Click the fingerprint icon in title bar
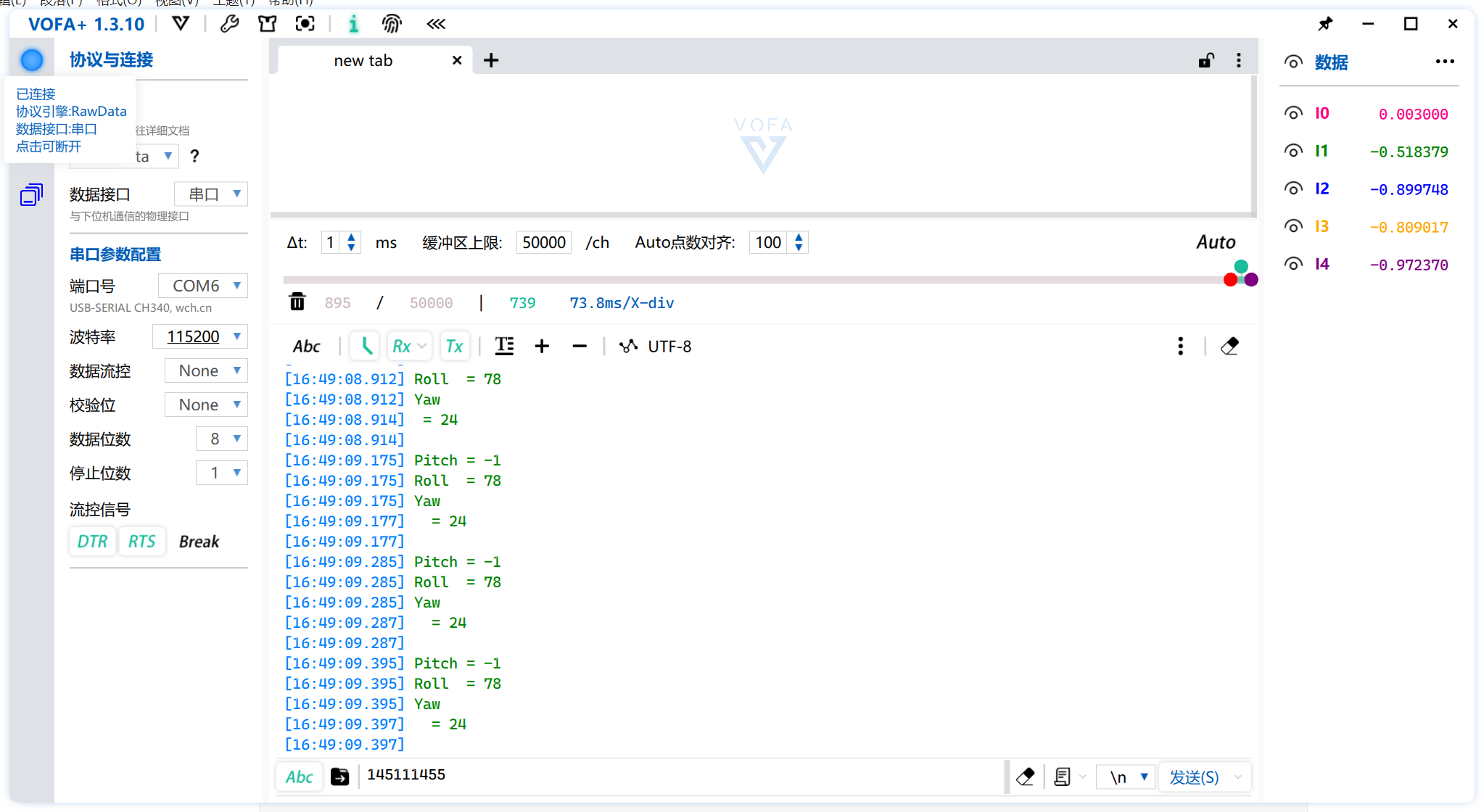Screen dimensions: 1484x812 click(x=392, y=24)
